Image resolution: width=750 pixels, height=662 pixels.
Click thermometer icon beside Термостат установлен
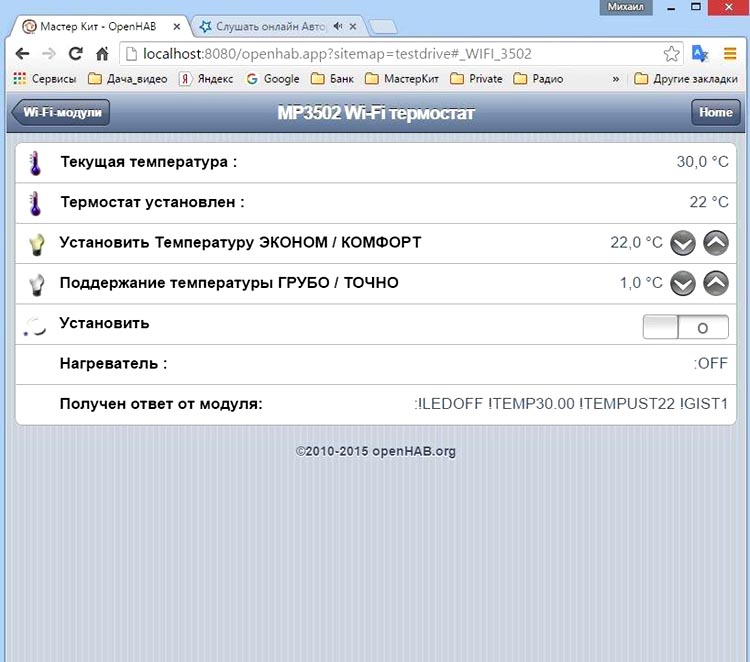pyautogui.click(x=35, y=203)
